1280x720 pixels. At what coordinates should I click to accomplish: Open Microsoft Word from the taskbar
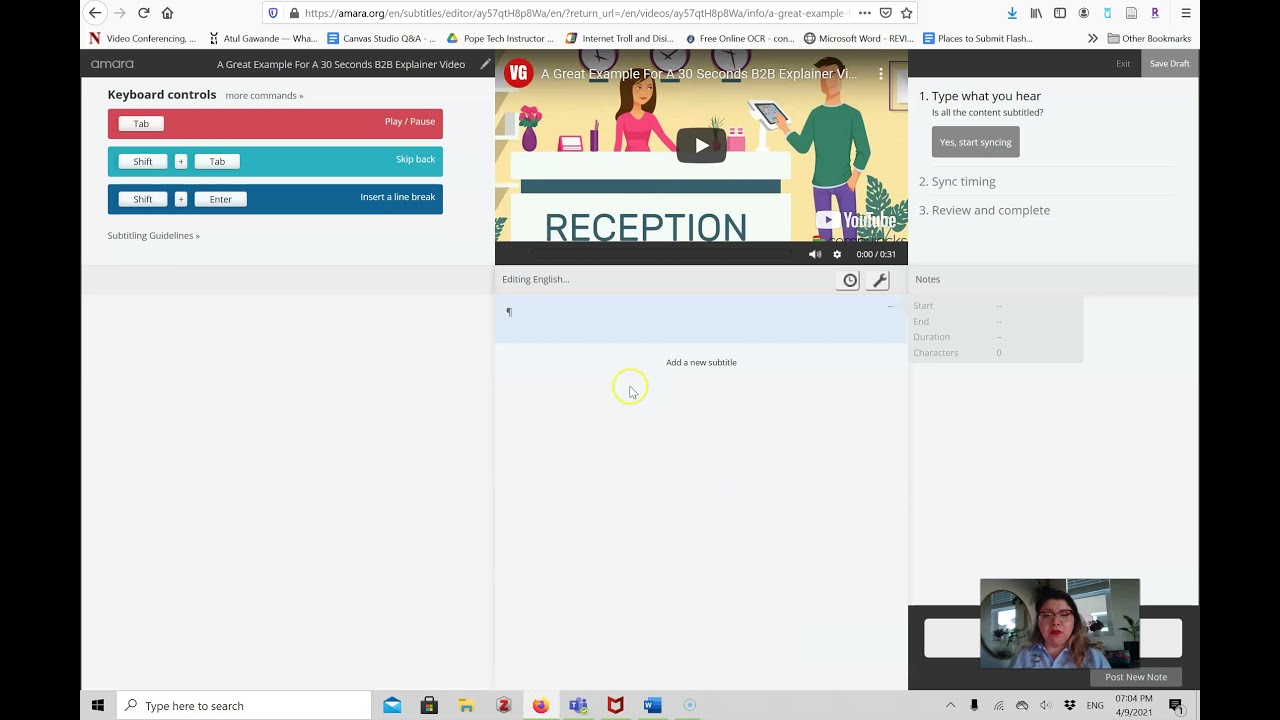652,705
